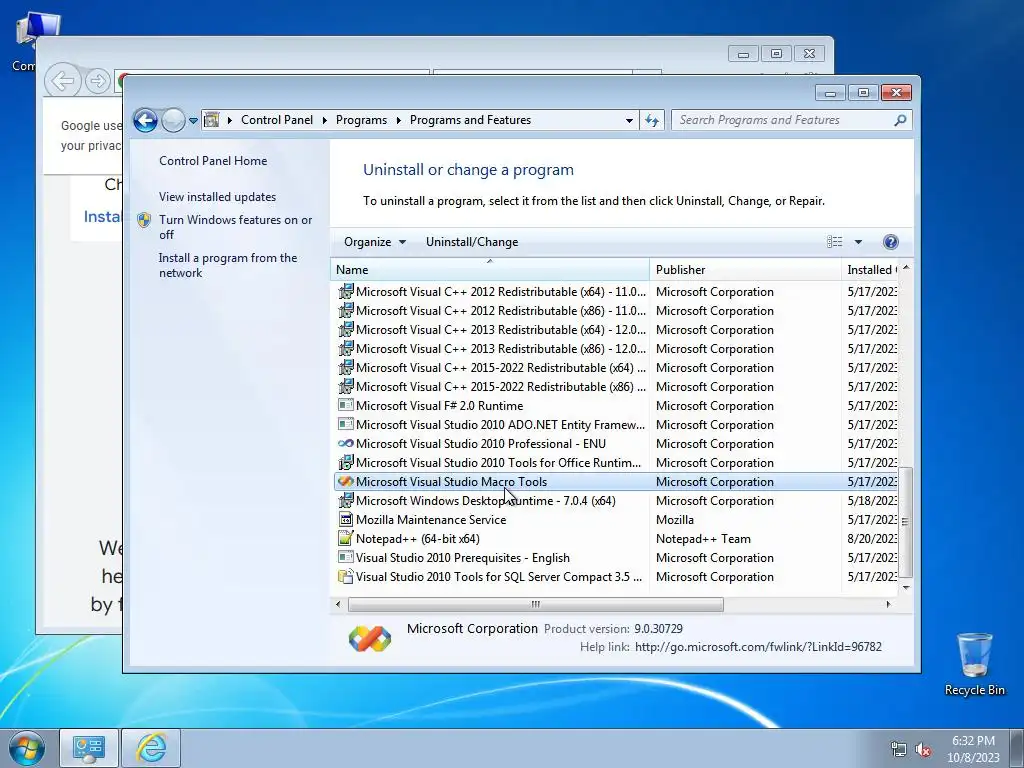Image resolution: width=1024 pixels, height=768 pixels.
Task: Open the recent pages dropdown beside the nav arrows
Action: click(193, 121)
